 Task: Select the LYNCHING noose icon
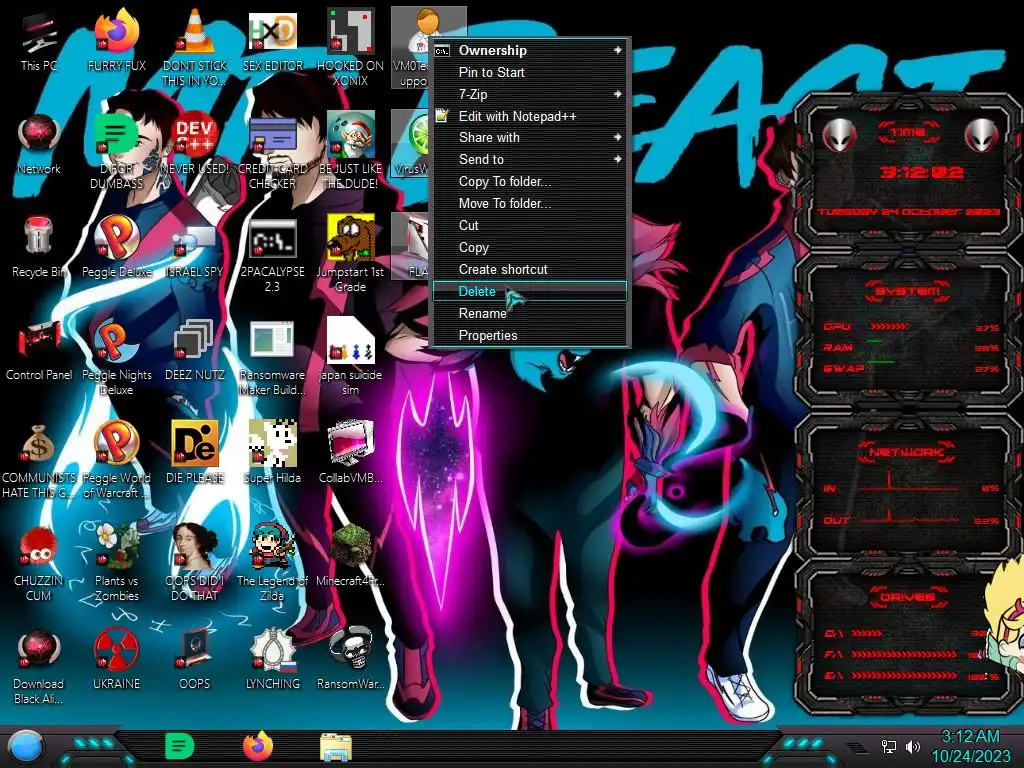point(272,660)
